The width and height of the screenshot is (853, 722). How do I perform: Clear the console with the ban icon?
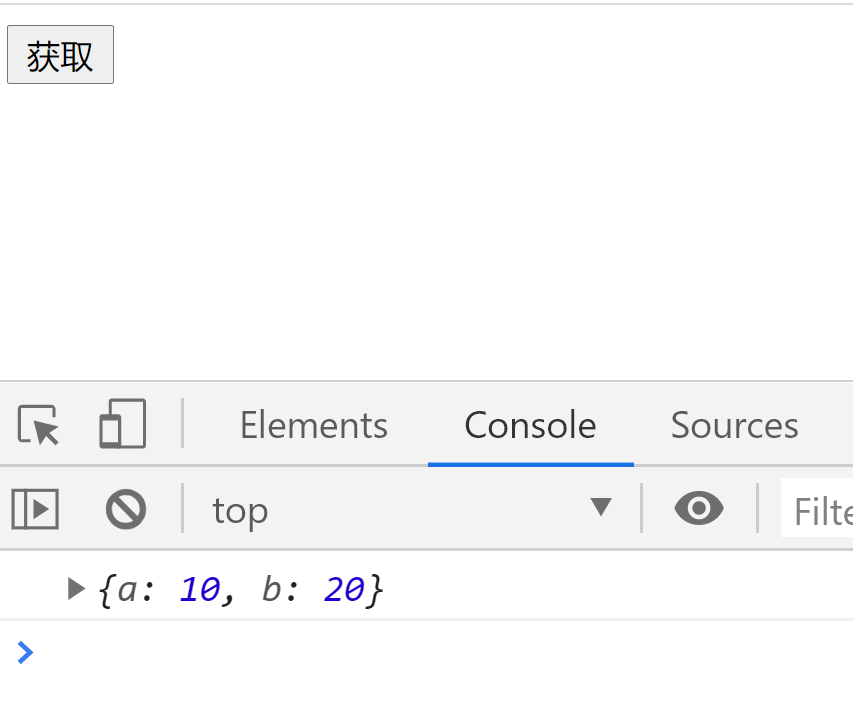click(x=126, y=509)
